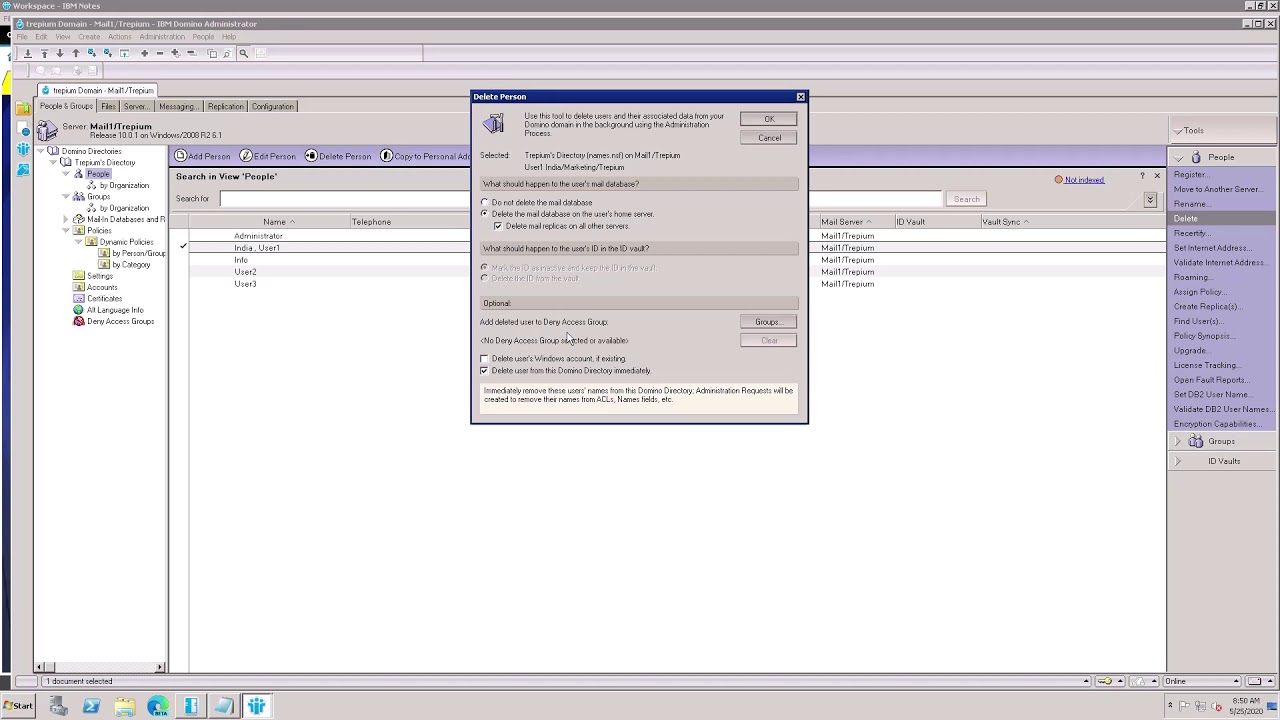1280x720 pixels.
Task: Select Alt Language Info in directory tree
Action: coord(115,310)
